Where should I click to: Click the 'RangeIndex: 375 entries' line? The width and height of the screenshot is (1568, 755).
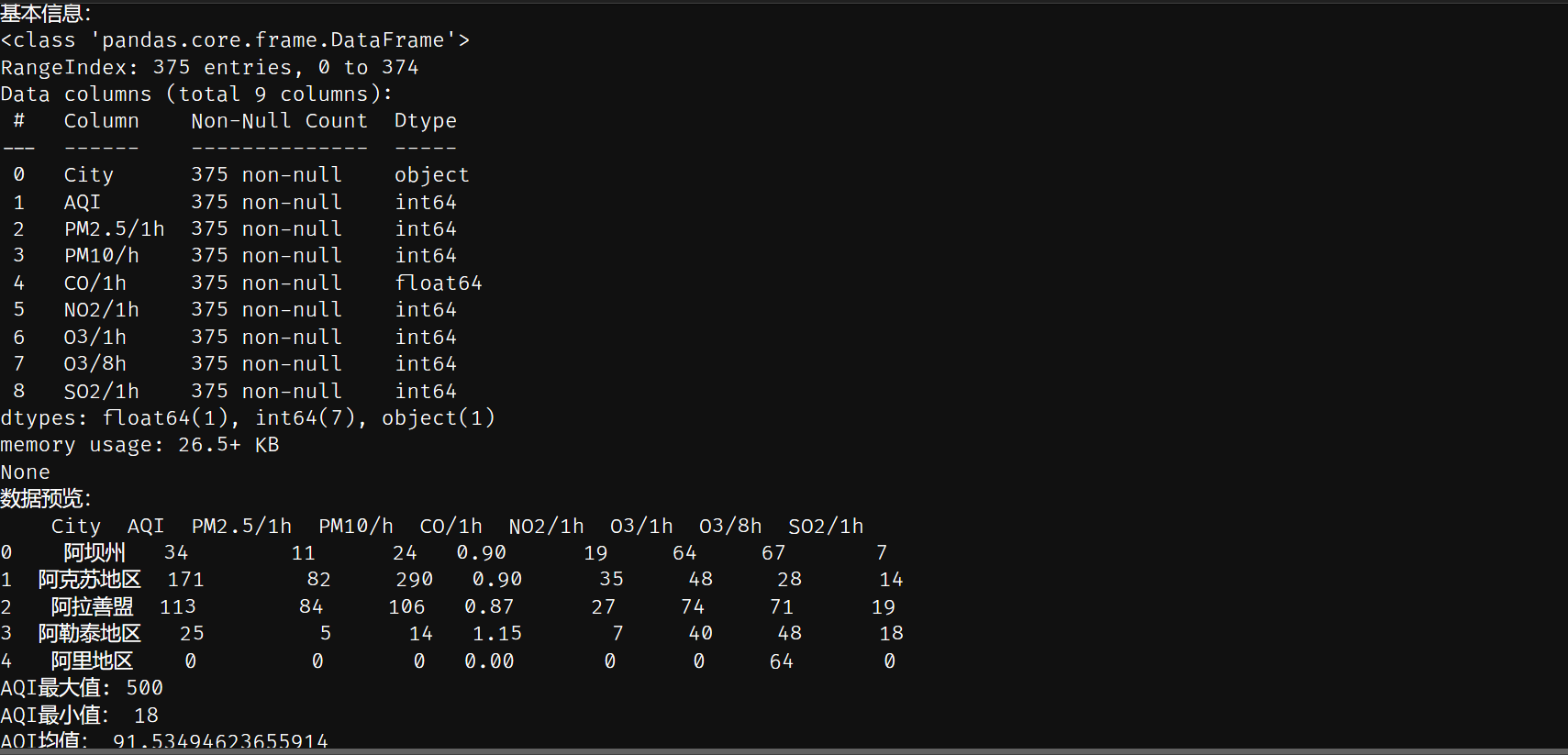209,67
